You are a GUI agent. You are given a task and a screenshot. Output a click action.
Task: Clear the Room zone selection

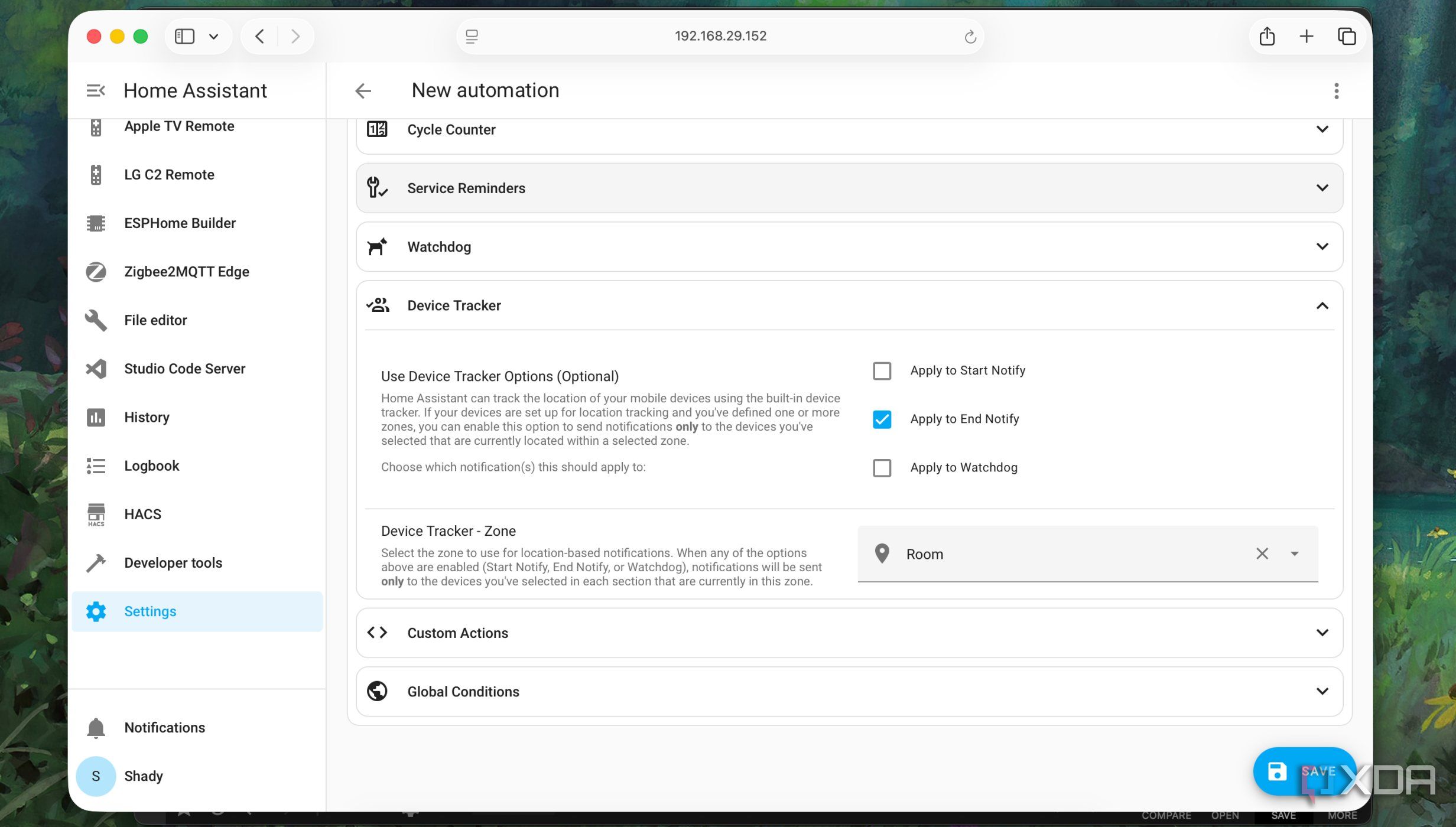[x=1262, y=554]
